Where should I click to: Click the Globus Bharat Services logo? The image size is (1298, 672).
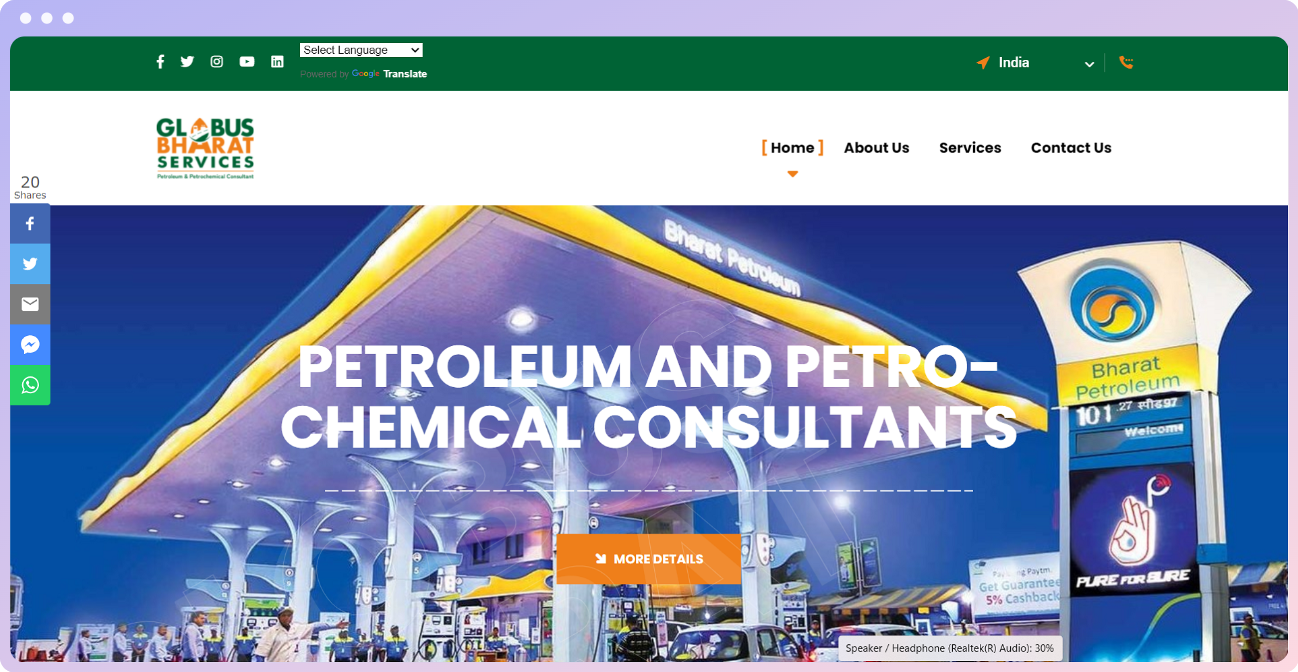(205, 148)
